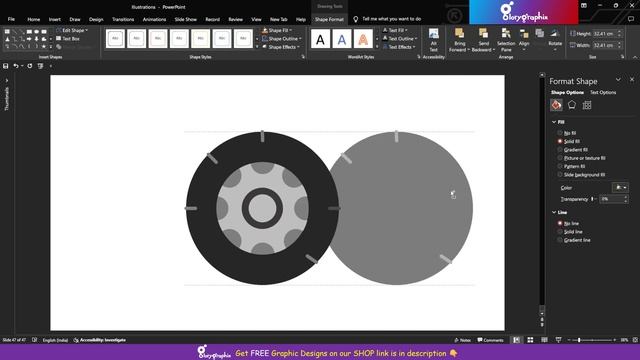Click the Undo arrow icon

point(16,66)
